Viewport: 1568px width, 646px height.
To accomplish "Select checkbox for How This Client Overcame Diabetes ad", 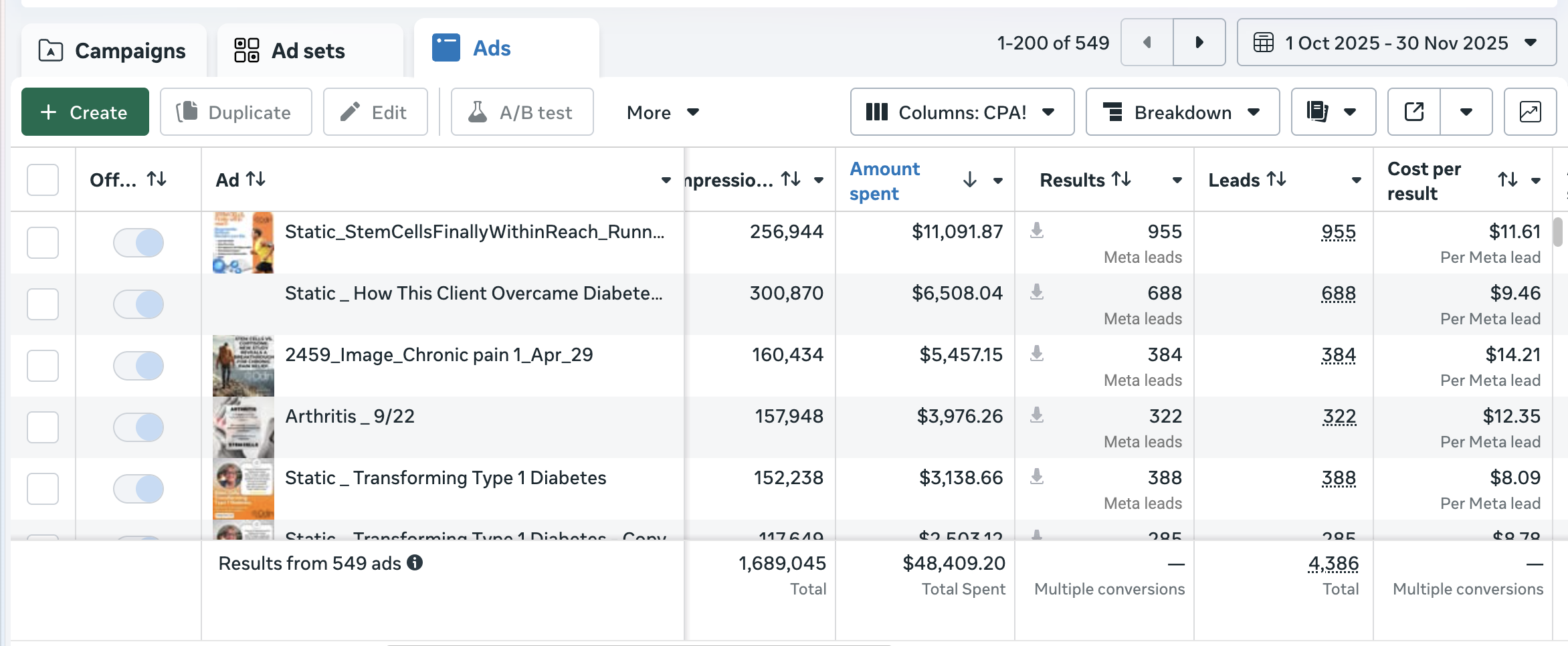I will click(43, 304).
